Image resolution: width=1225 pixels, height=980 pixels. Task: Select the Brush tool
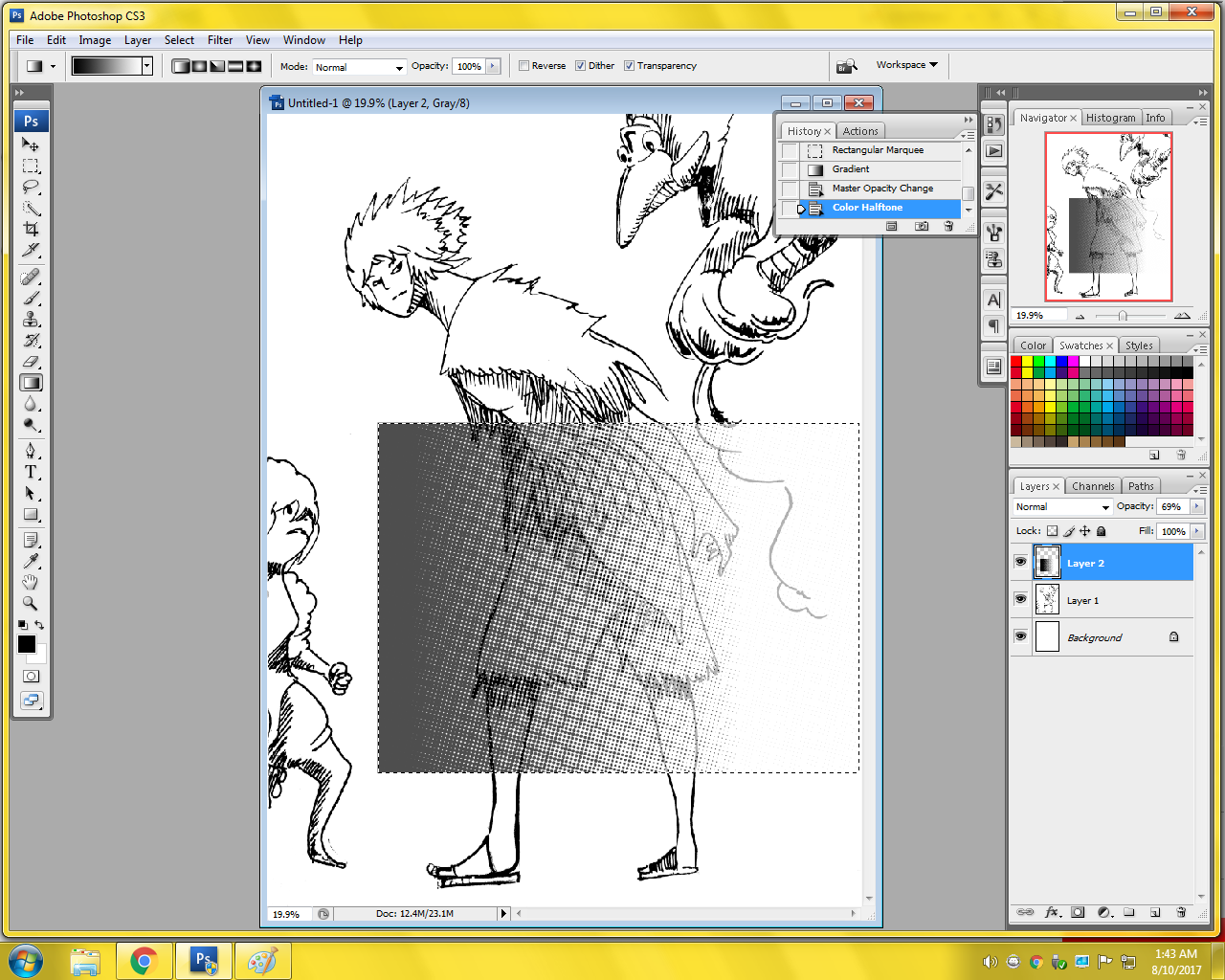(31, 298)
